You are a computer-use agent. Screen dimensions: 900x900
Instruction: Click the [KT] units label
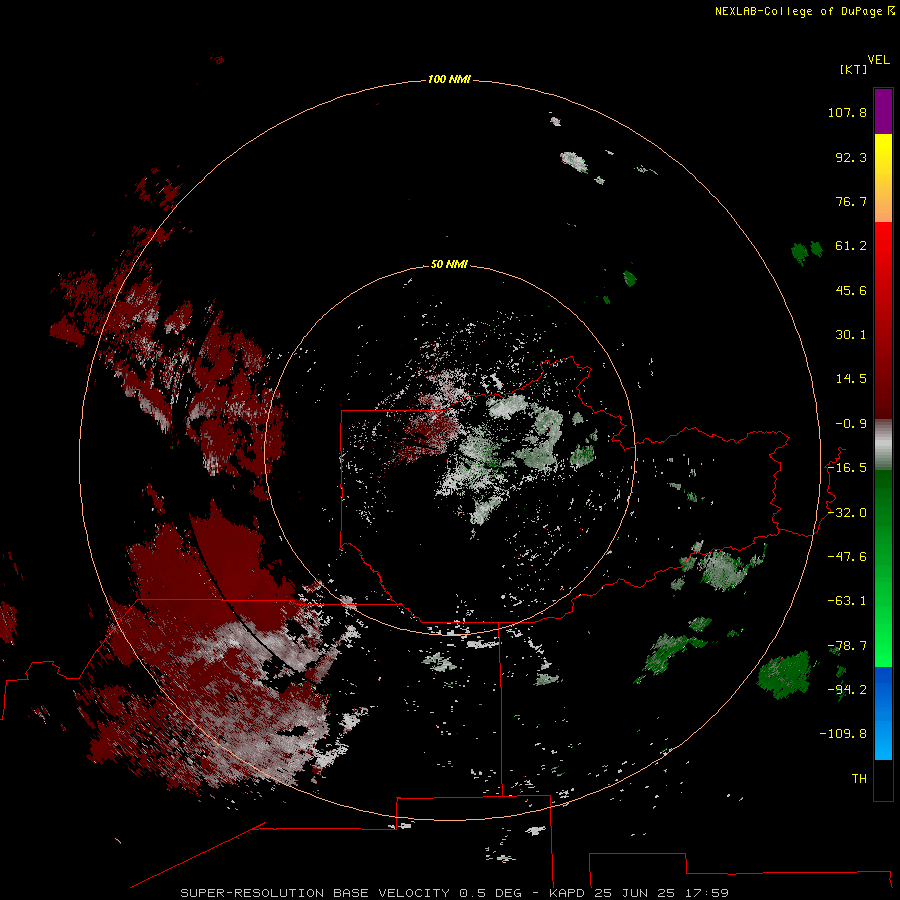853,70
